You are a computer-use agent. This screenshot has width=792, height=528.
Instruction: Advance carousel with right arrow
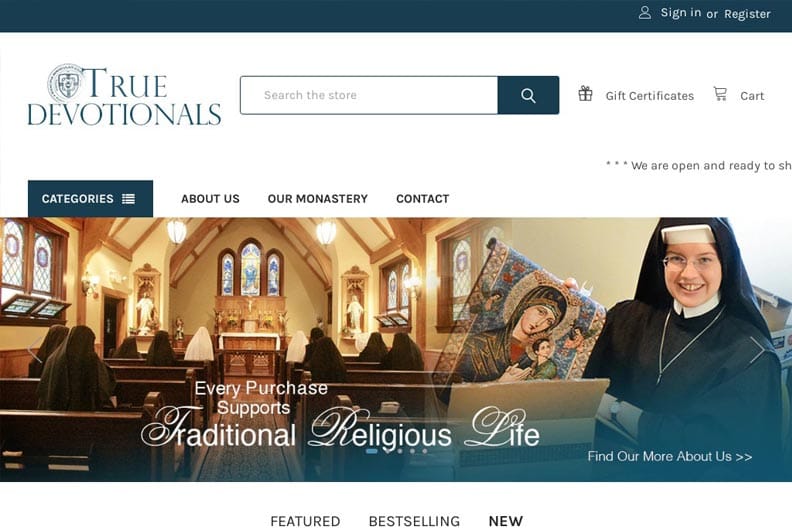757,350
